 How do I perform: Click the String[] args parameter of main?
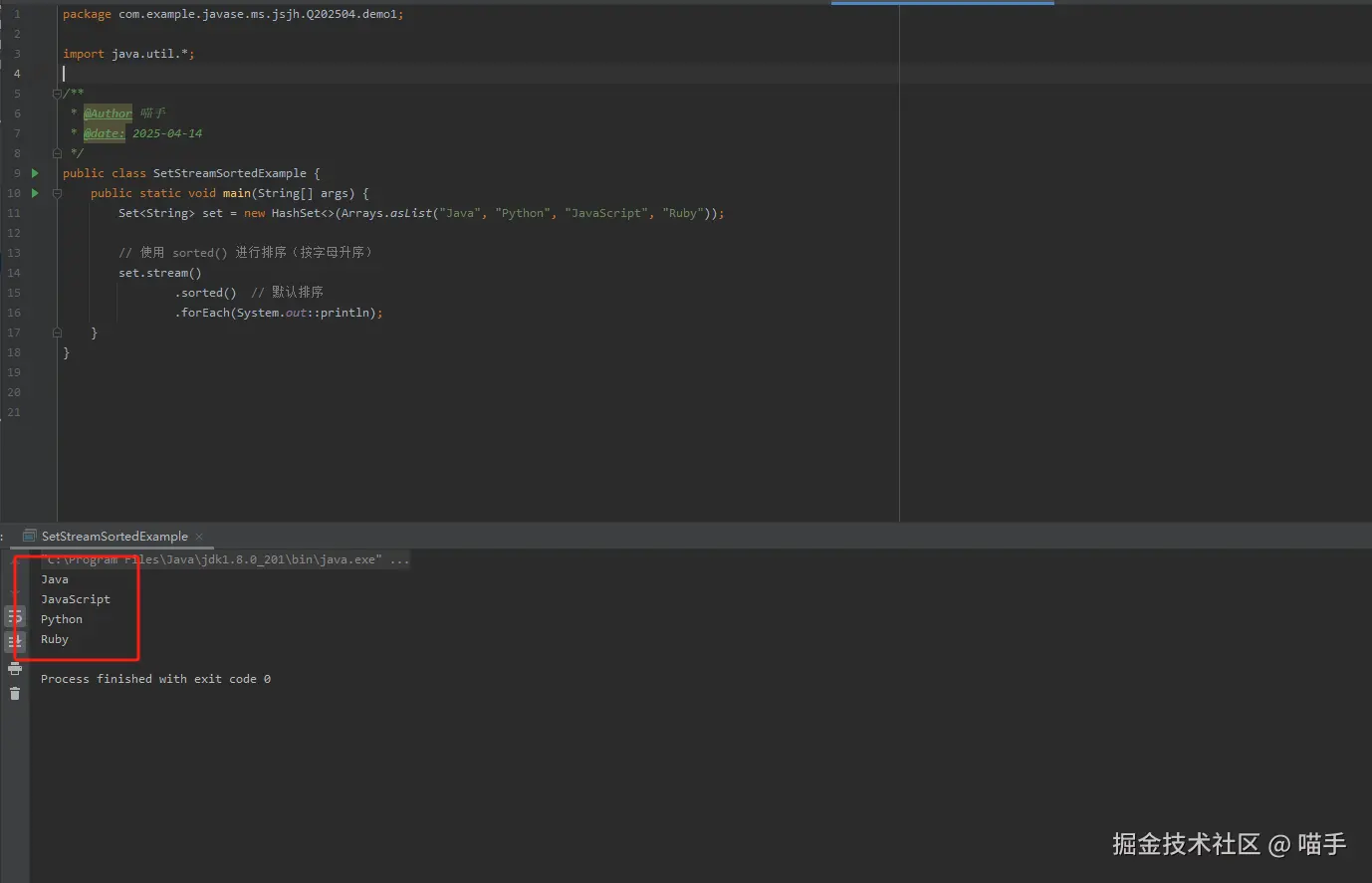304,193
